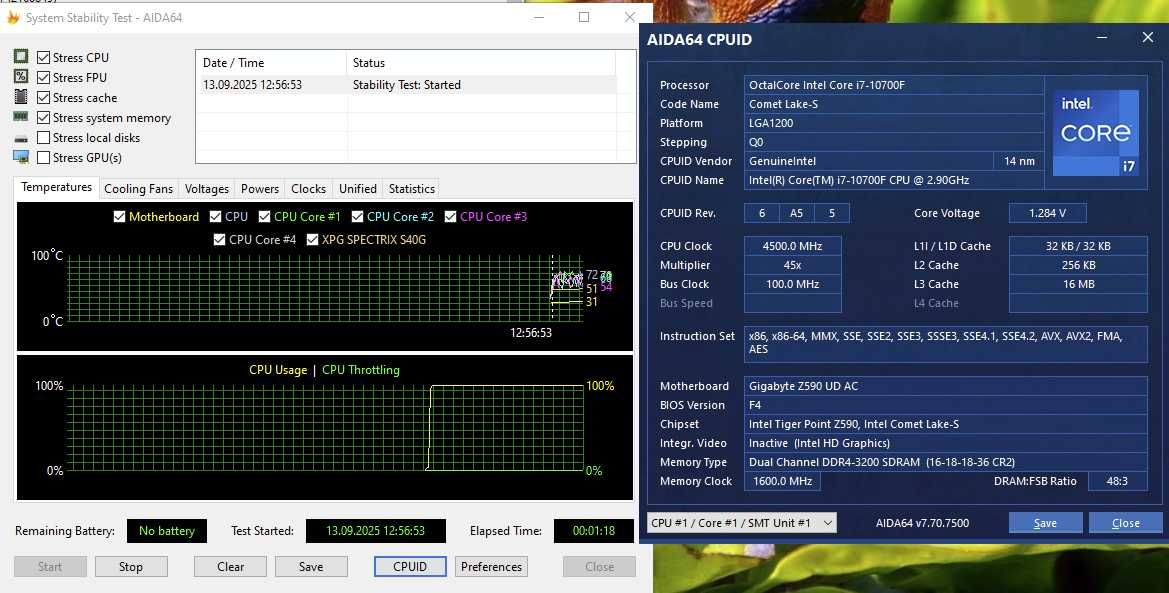1169x593 pixels.
Task: Toggle the CPU Core #4 graph checkbox
Action: point(219,239)
